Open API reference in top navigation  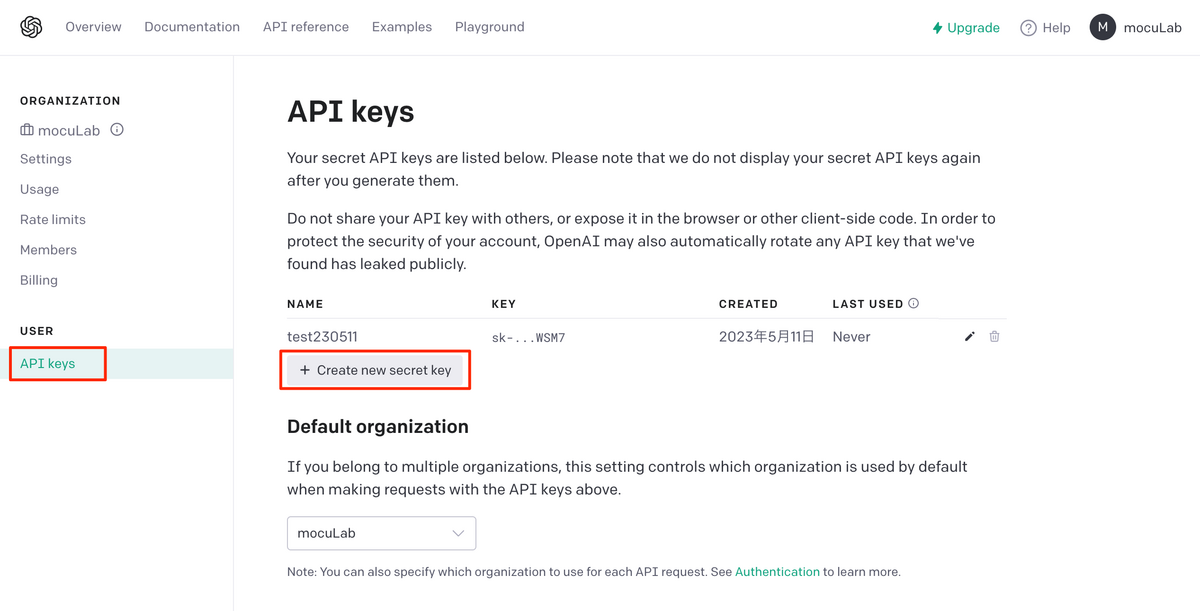point(306,27)
